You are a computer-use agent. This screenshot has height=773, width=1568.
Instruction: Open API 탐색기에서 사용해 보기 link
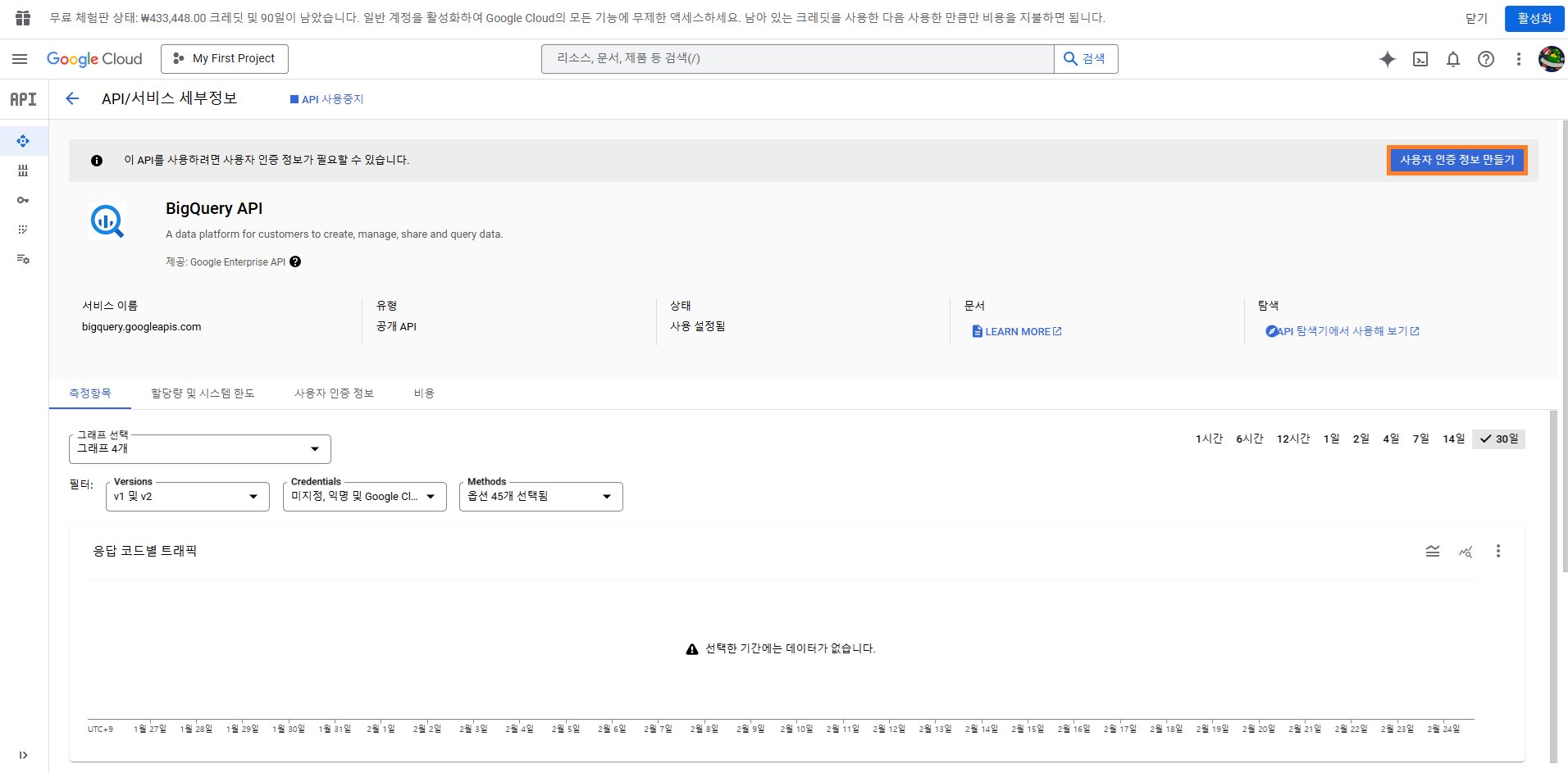coord(1342,331)
